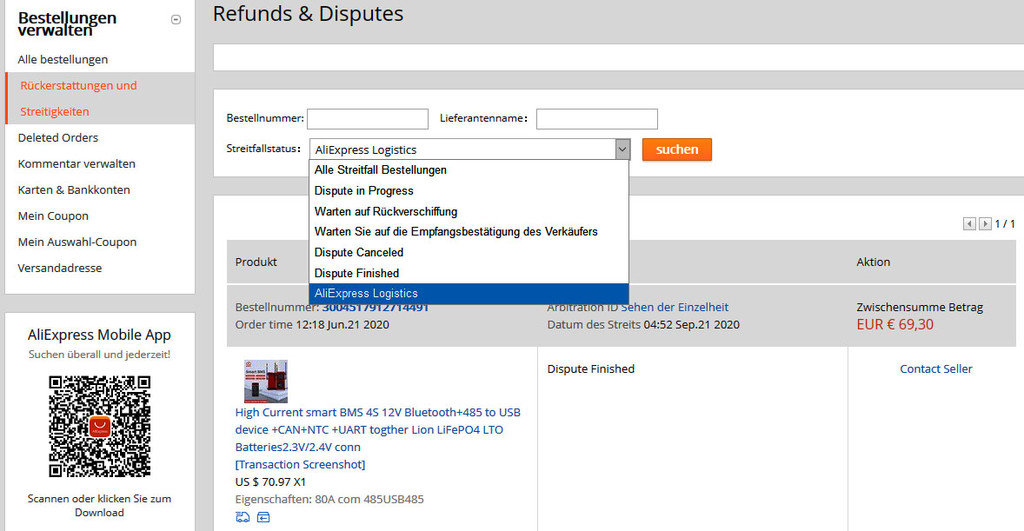
Task: Select Warten auf Rückverschiffung option
Action: pos(468,212)
